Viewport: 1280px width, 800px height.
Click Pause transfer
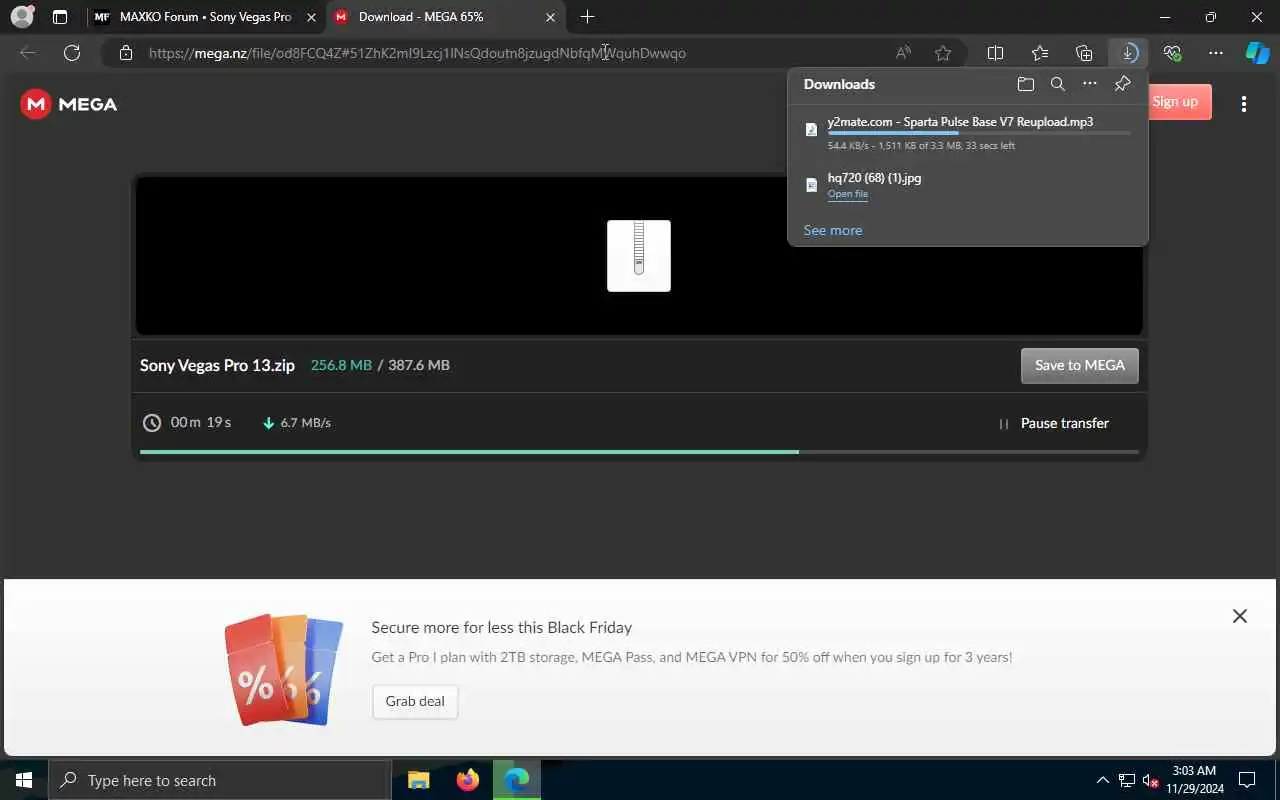pyautogui.click(x=1054, y=423)
